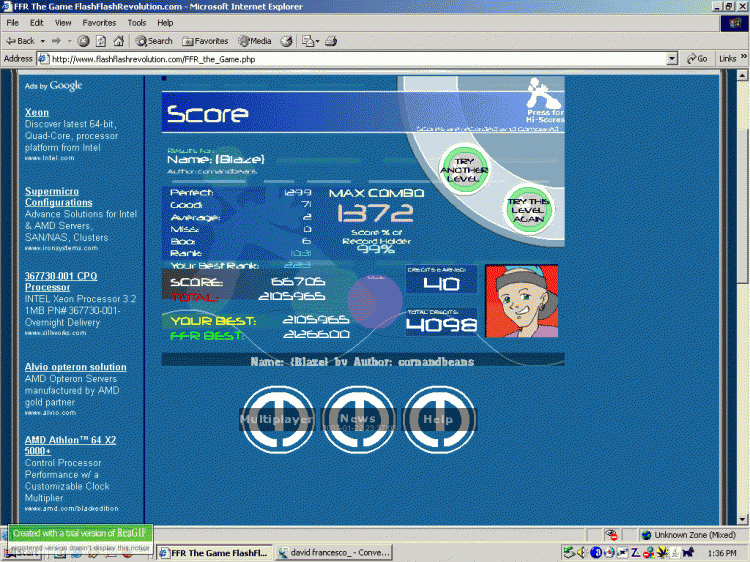Open the Supermicro Configurations ad link

[59, 196]
